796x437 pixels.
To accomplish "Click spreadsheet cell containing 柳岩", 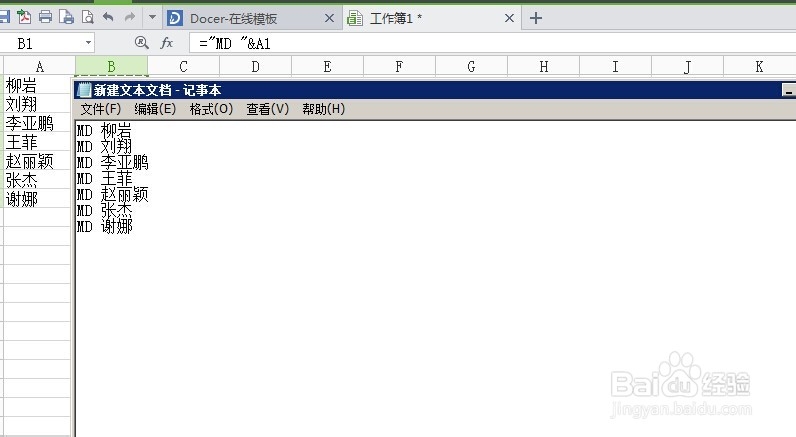I will click(x=38, y=85).
